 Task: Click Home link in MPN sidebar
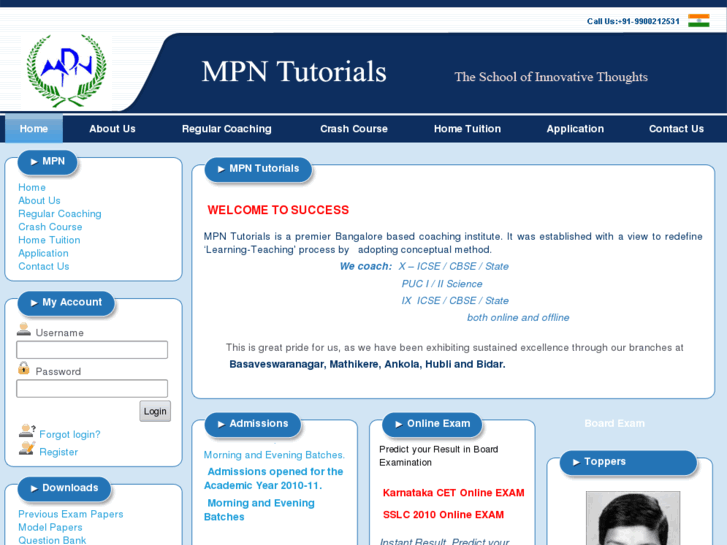32,187
